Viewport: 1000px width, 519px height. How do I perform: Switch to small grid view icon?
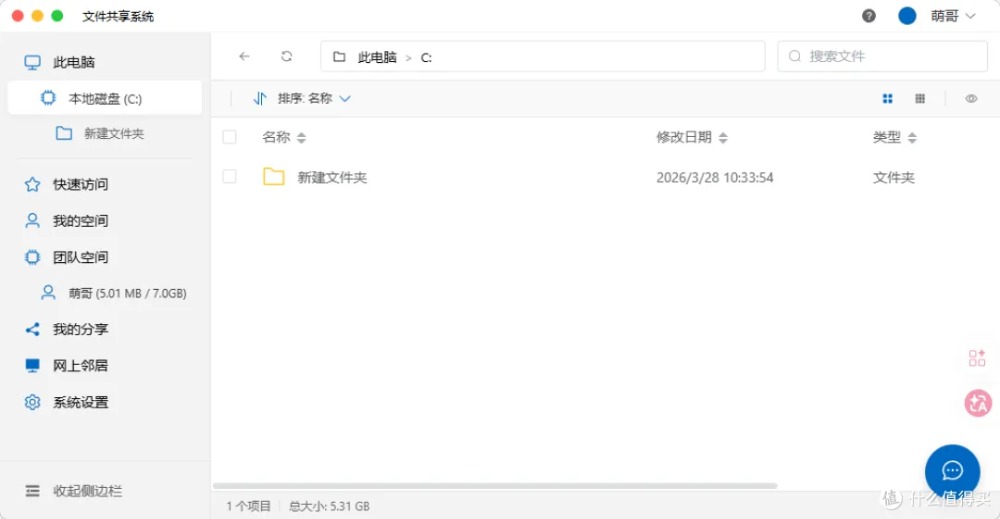[920, 99]
